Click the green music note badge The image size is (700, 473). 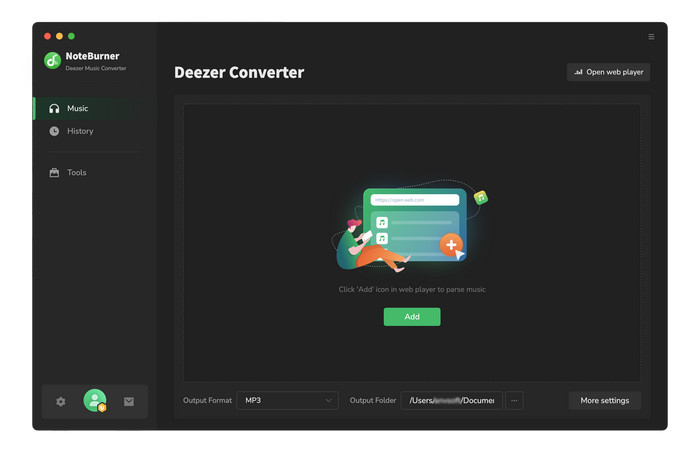(481, 198)
